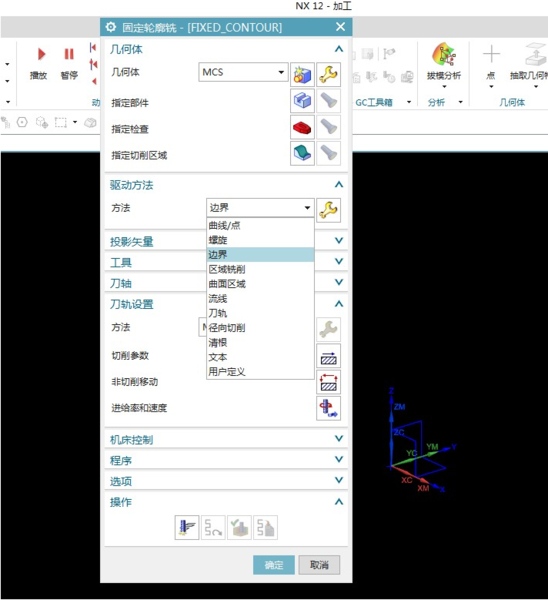Expand the 投影矢量 section
548x600 pixels.
tap(226, 241)
